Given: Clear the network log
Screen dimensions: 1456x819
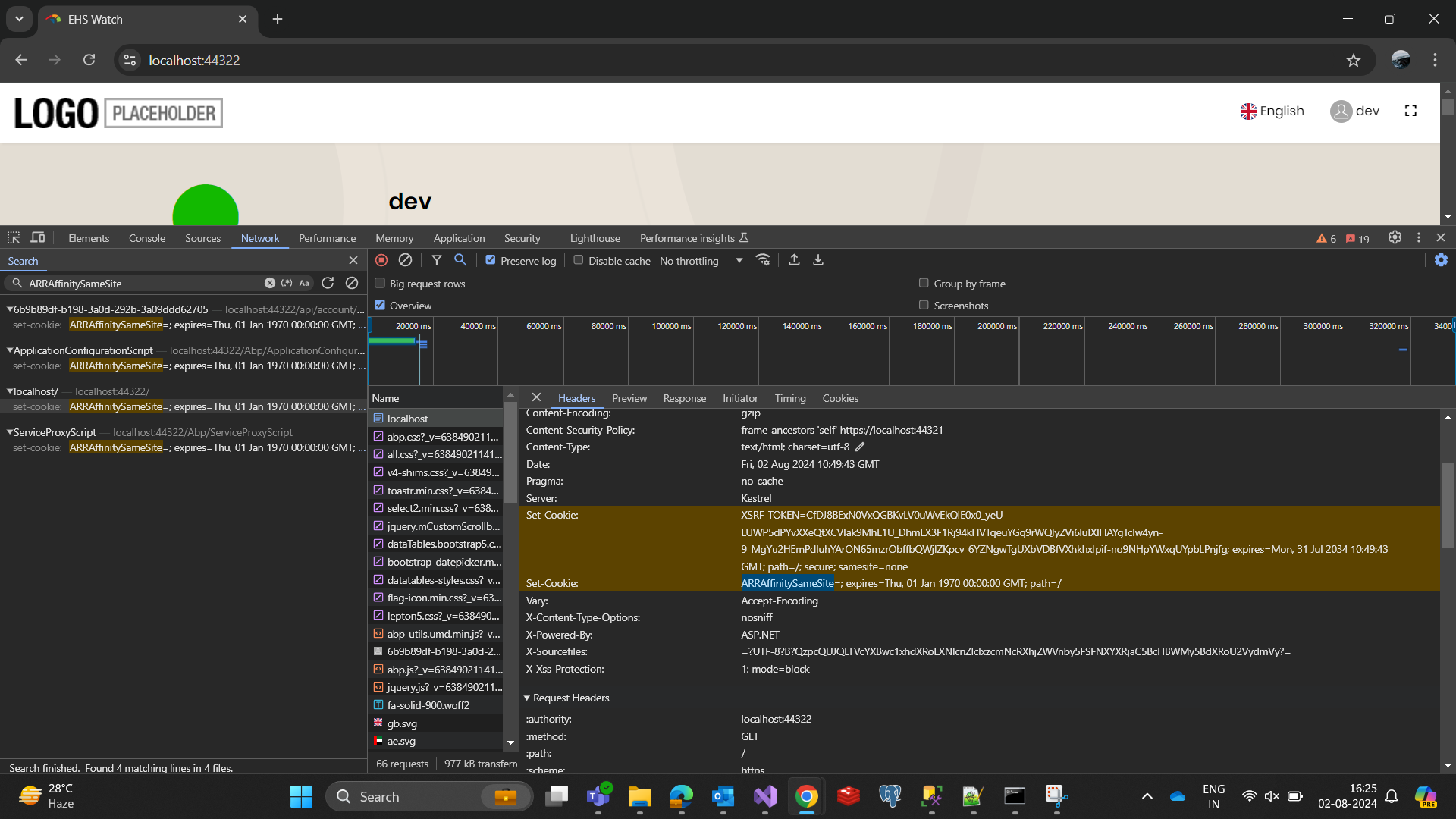Looking at the screenshot, I should (x=405, y=260).
